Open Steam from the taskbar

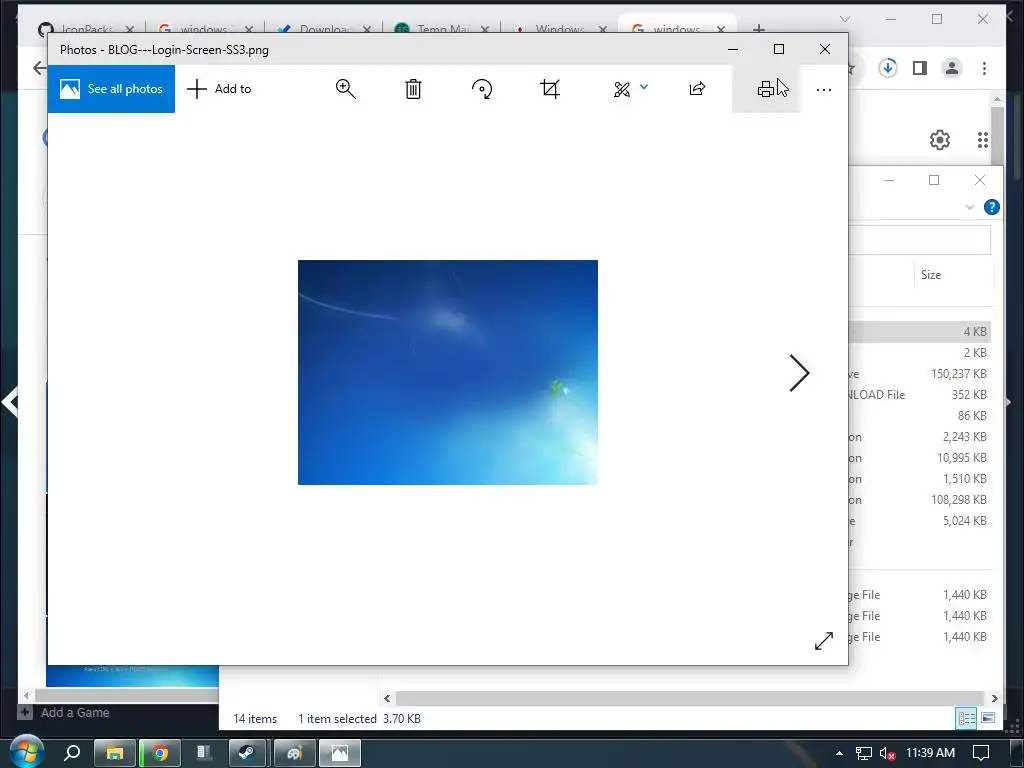247,753
